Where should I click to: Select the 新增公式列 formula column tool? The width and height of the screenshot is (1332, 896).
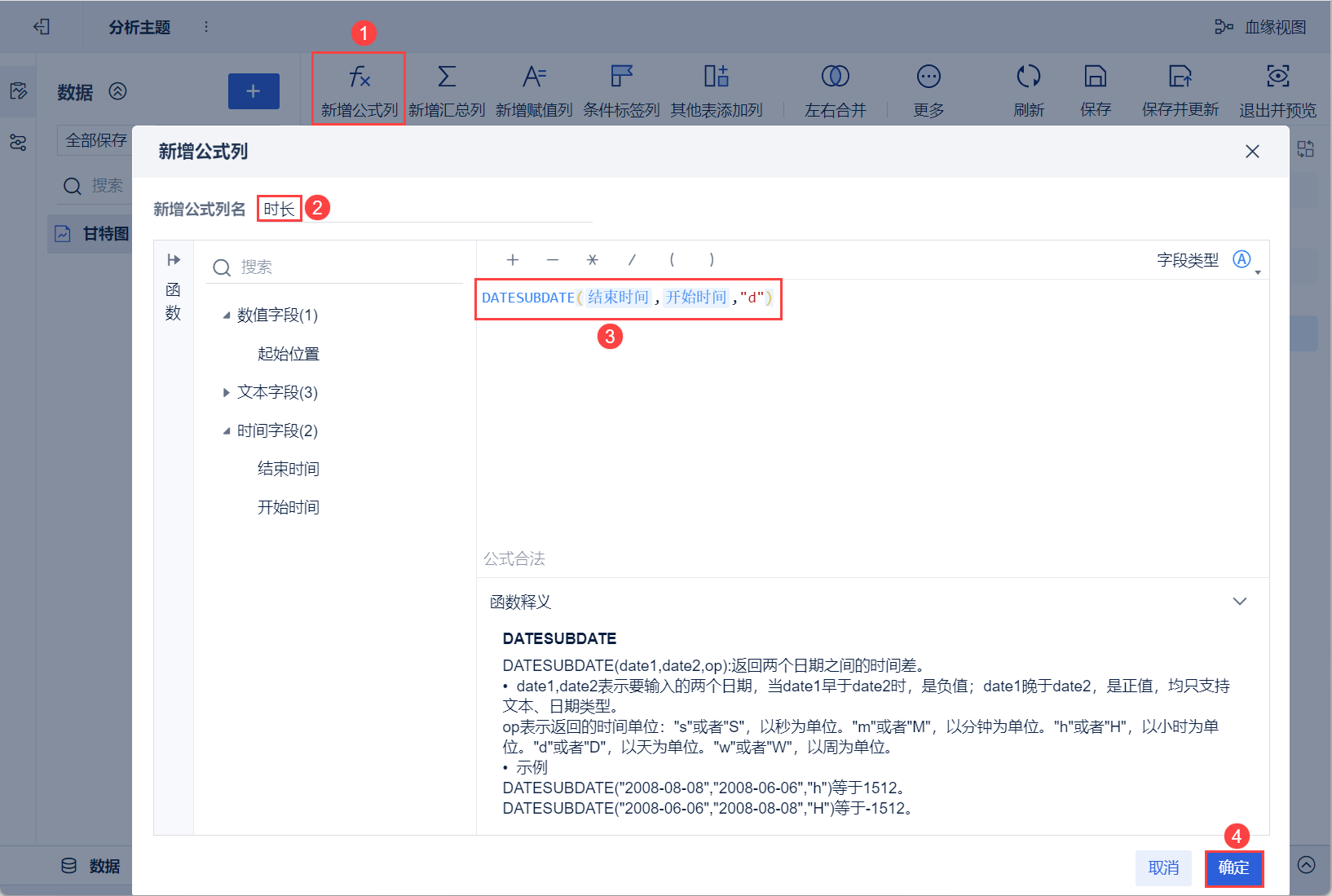click(358, 88)
